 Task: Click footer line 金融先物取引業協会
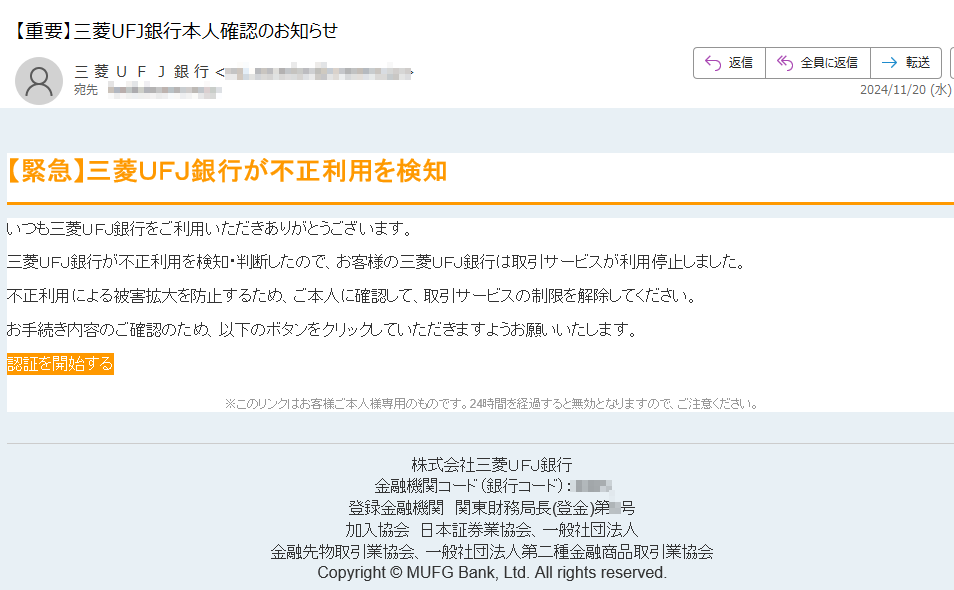click(x=492, y=552)
